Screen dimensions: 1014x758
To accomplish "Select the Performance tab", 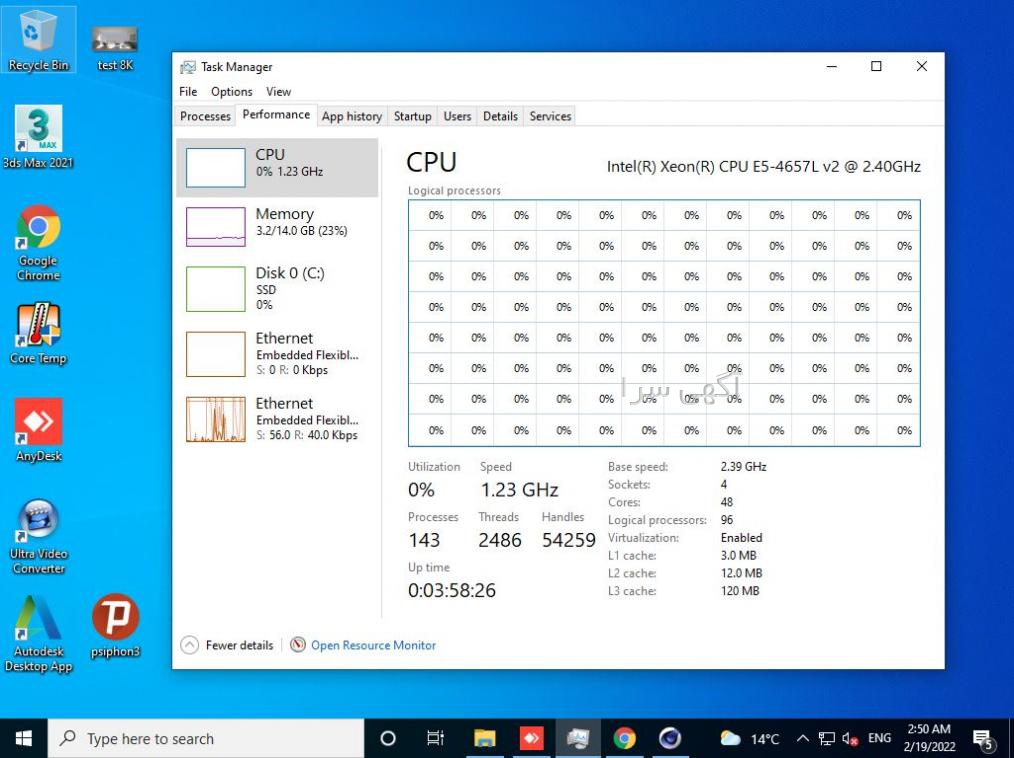I will click(276, 115).
